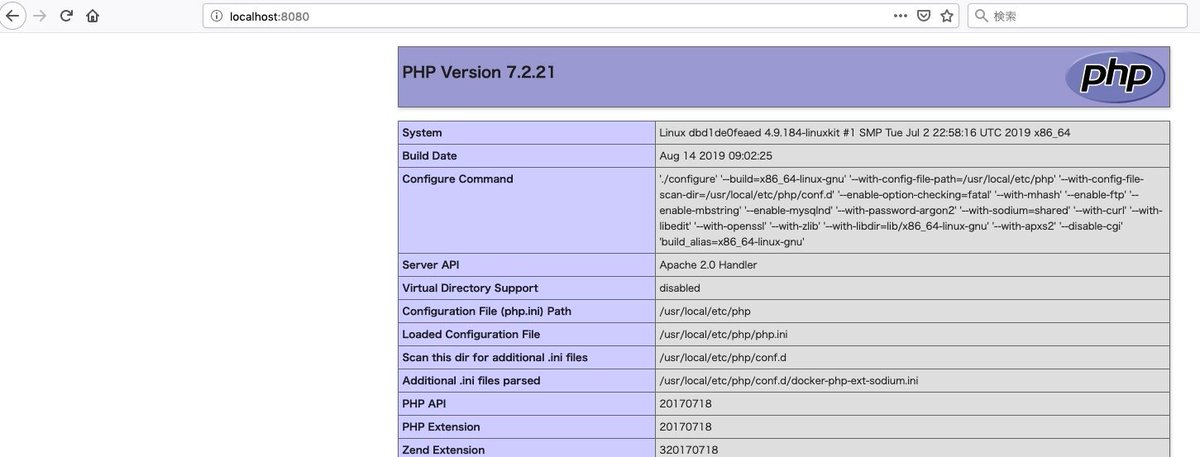Open the browser home page
The image size is (1200, 457).
(x=93, y=16)
